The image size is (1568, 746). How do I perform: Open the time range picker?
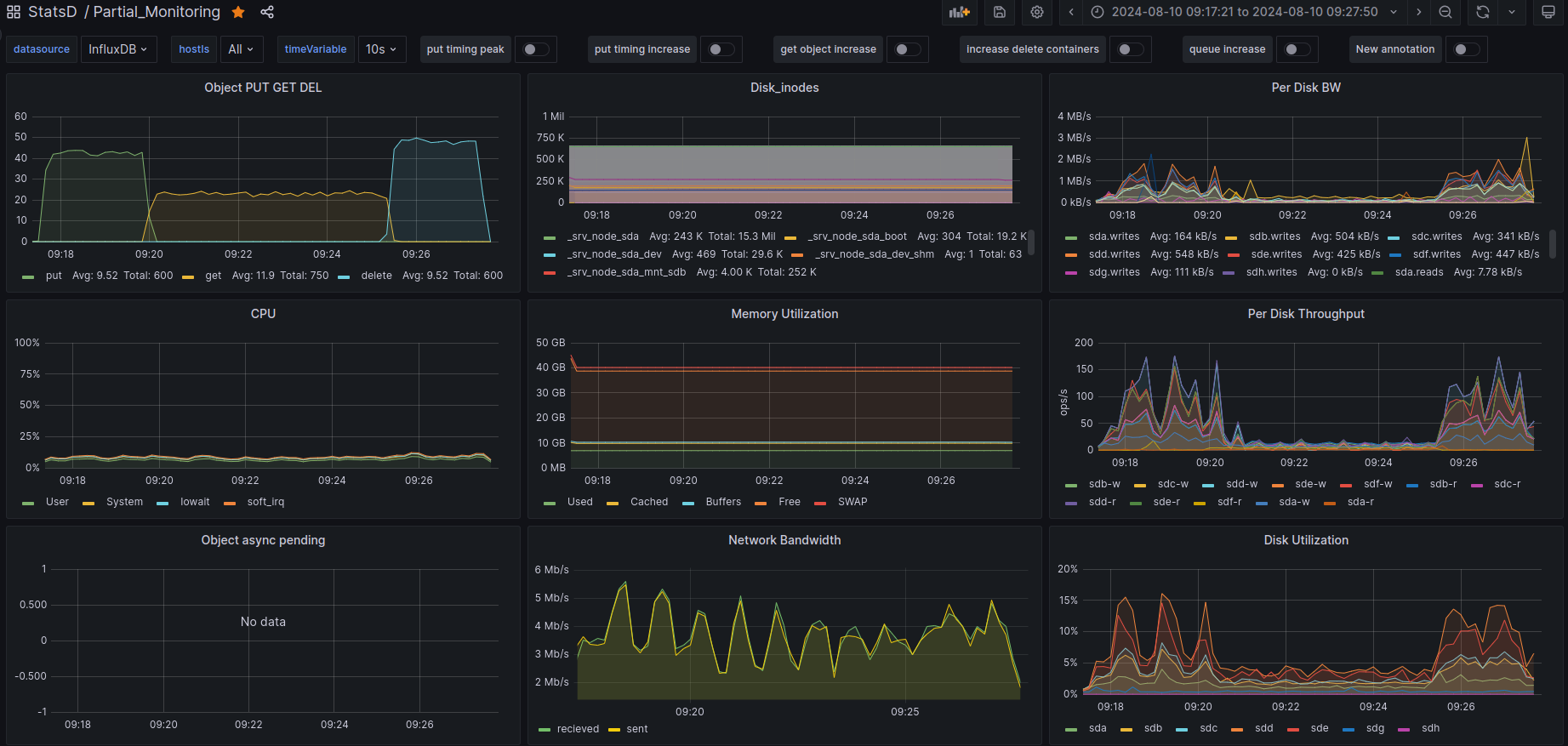pos(1244,12)
